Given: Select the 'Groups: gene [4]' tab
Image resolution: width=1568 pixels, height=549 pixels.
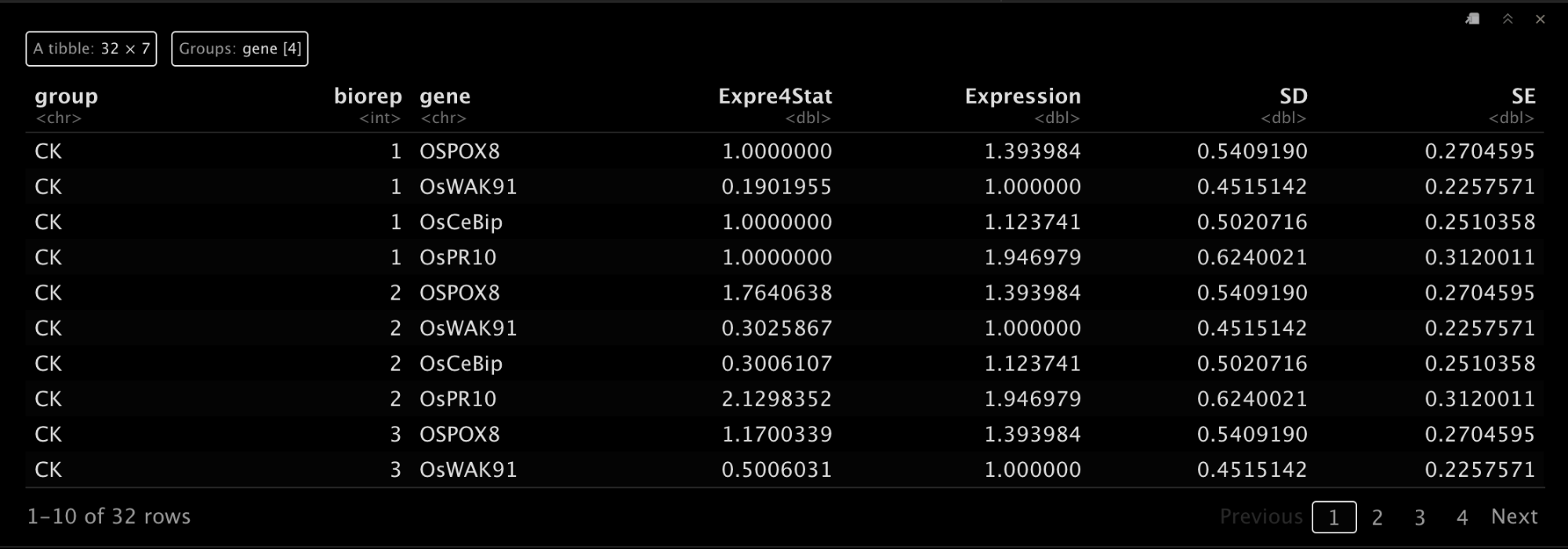Looking at the screenshot, I should point(240,49).
